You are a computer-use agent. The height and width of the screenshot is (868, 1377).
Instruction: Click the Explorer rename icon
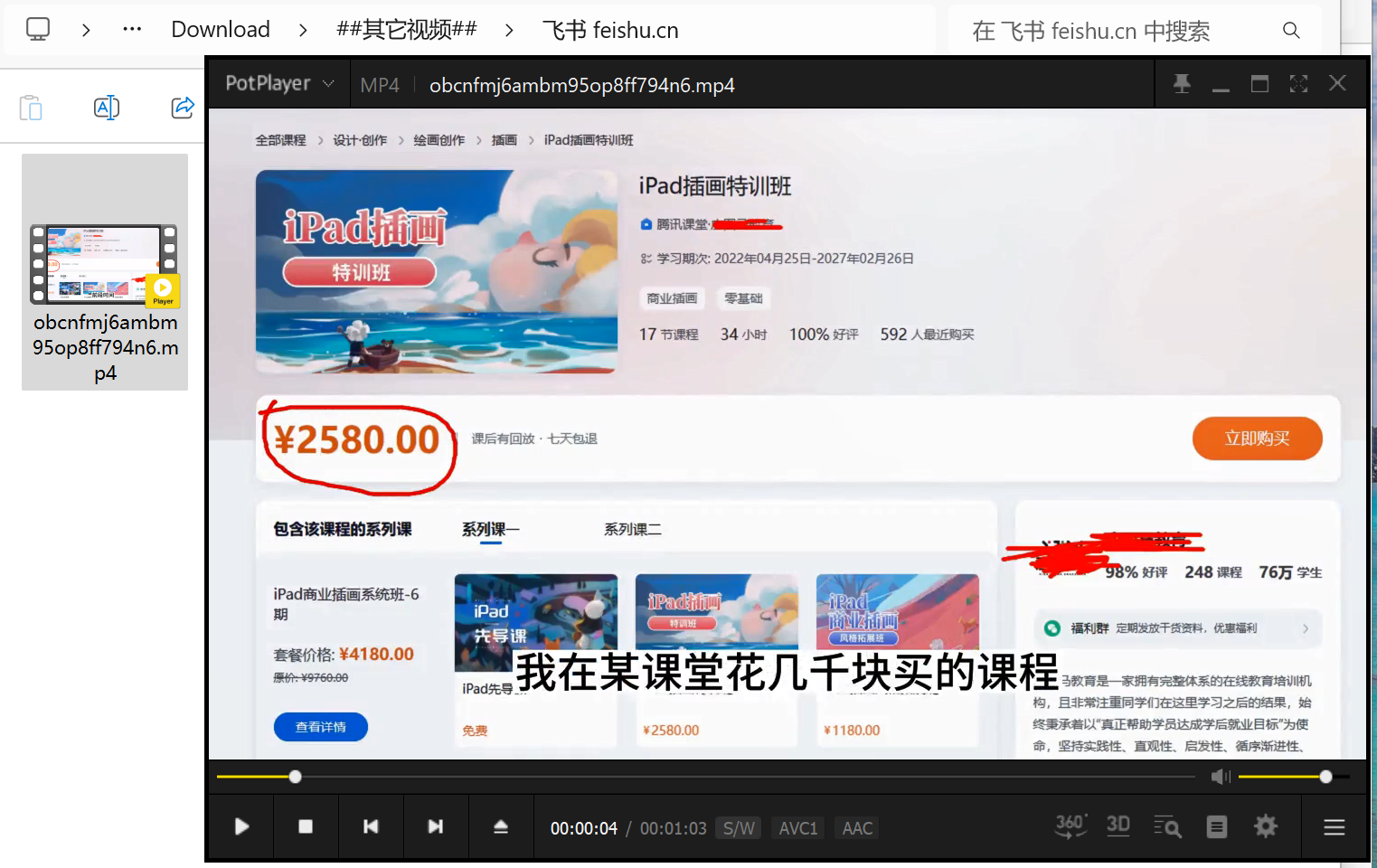107,108
